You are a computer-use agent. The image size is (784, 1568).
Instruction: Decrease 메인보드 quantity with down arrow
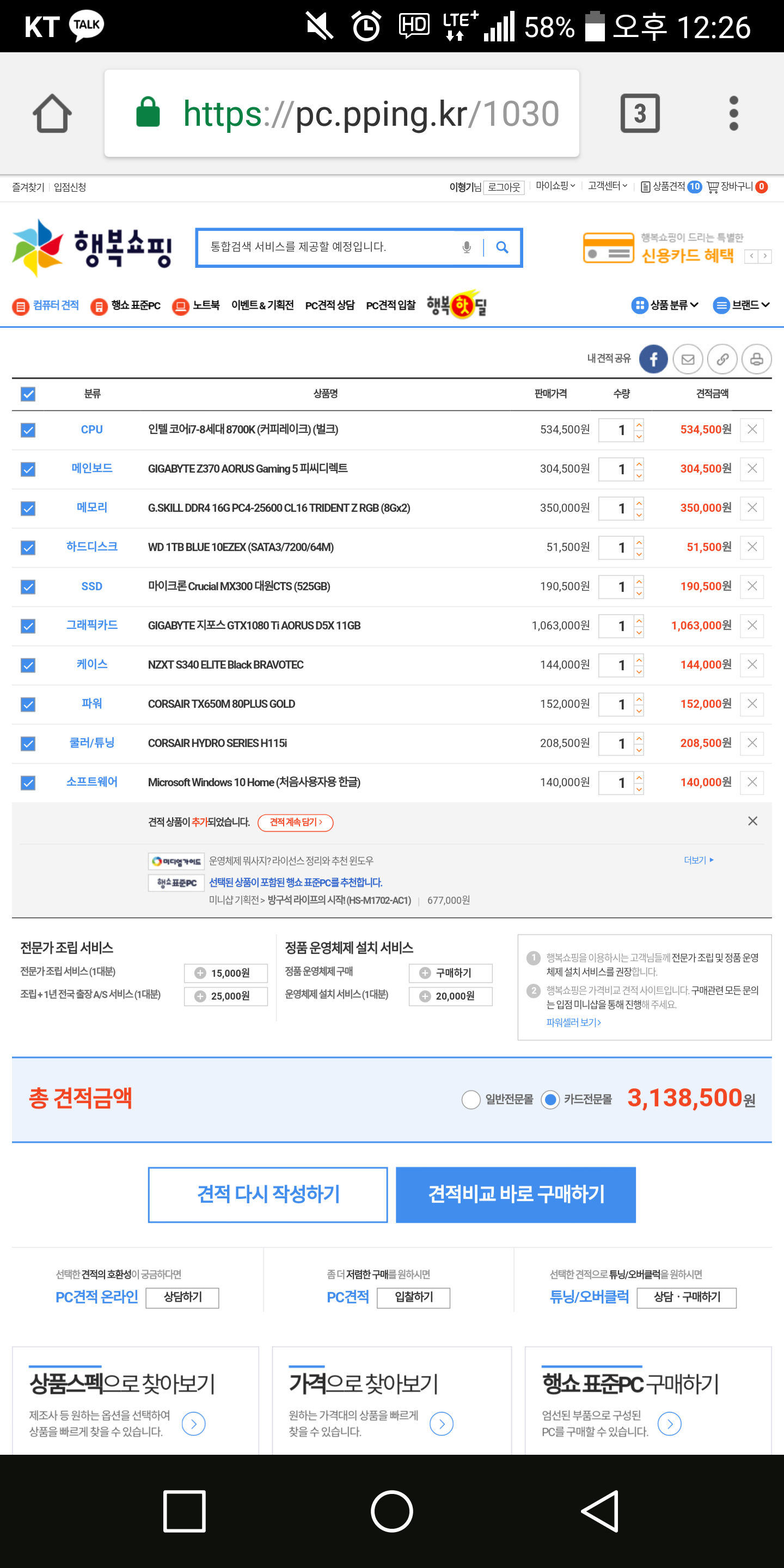(639, 475)
